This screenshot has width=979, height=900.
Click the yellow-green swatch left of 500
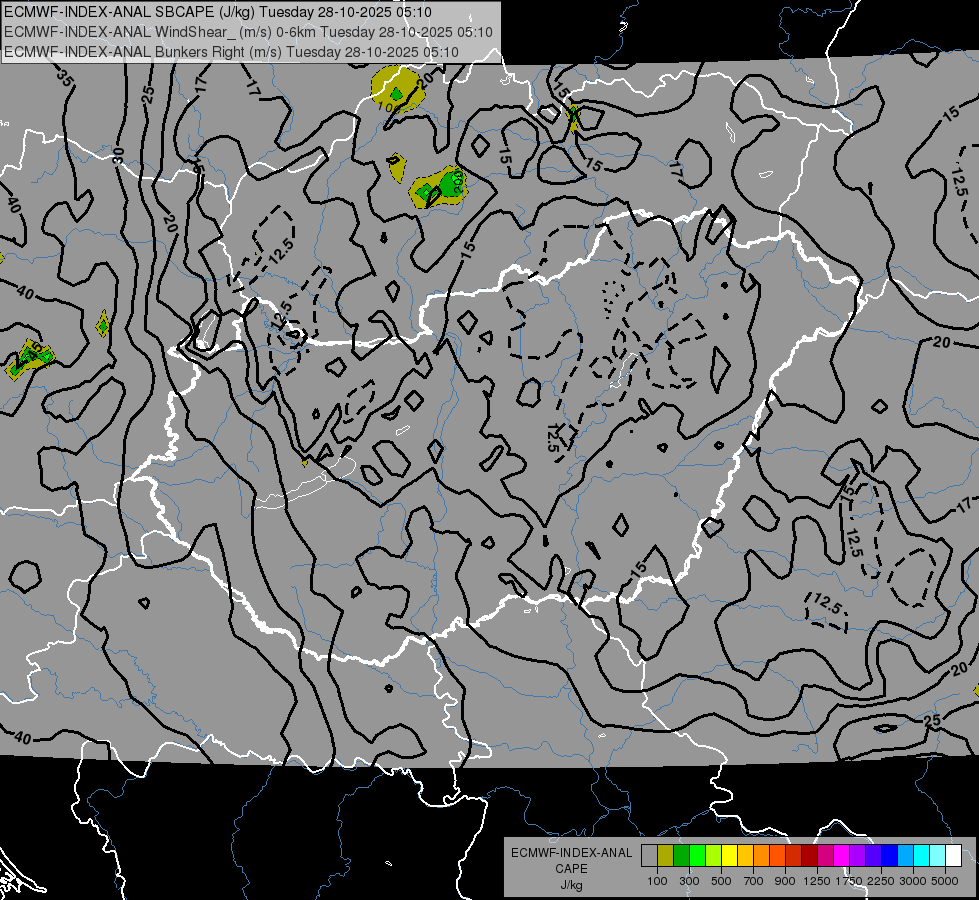[x=714, y=856]
